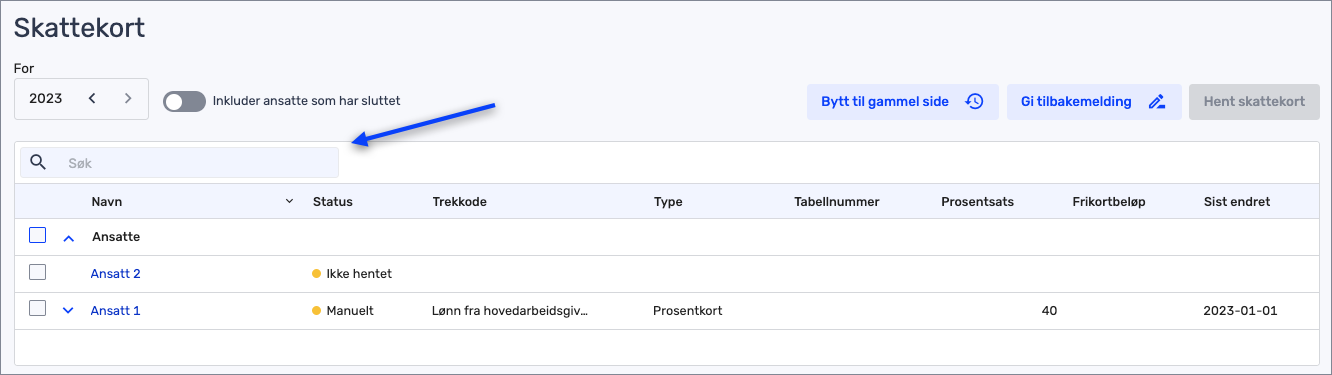Sort by the Sist endret column header
The image size is (1332, 375).
(1237, 201)
